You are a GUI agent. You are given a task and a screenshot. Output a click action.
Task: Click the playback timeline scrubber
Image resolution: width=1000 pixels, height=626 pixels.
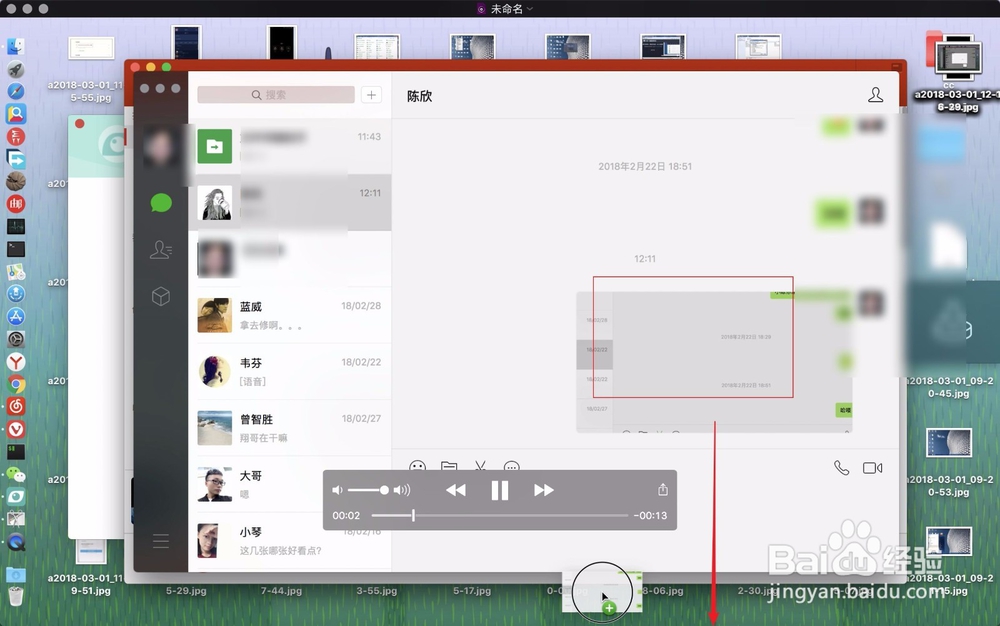tap(413, 515)
